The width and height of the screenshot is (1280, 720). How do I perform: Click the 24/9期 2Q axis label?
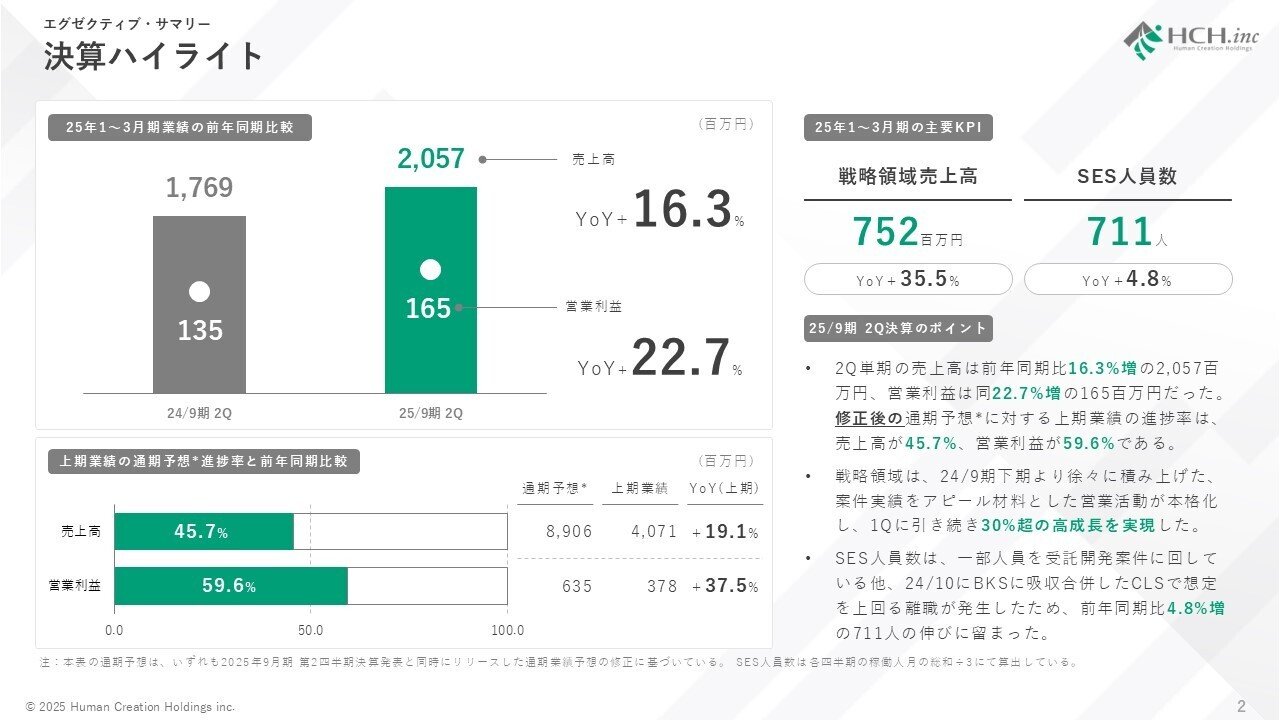click(199, 412)
